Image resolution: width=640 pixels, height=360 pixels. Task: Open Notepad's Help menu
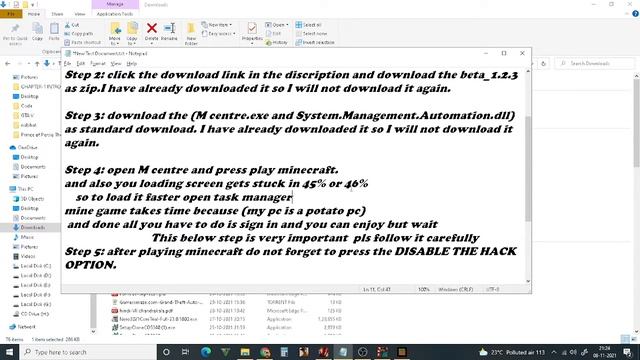pyautogui.click(x=131, y=64)
